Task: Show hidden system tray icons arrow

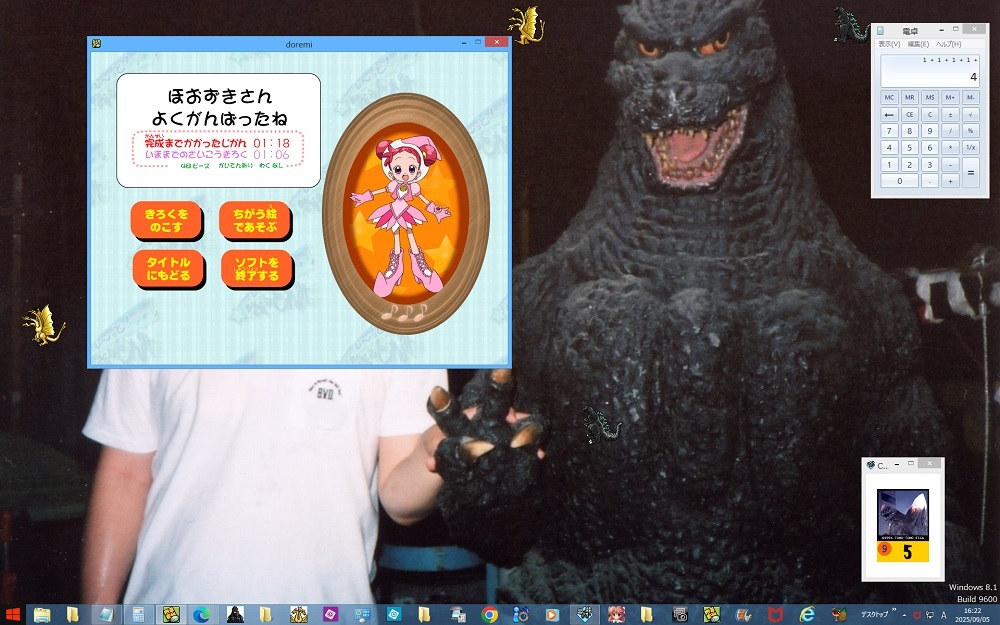Action: click(904, 615)
